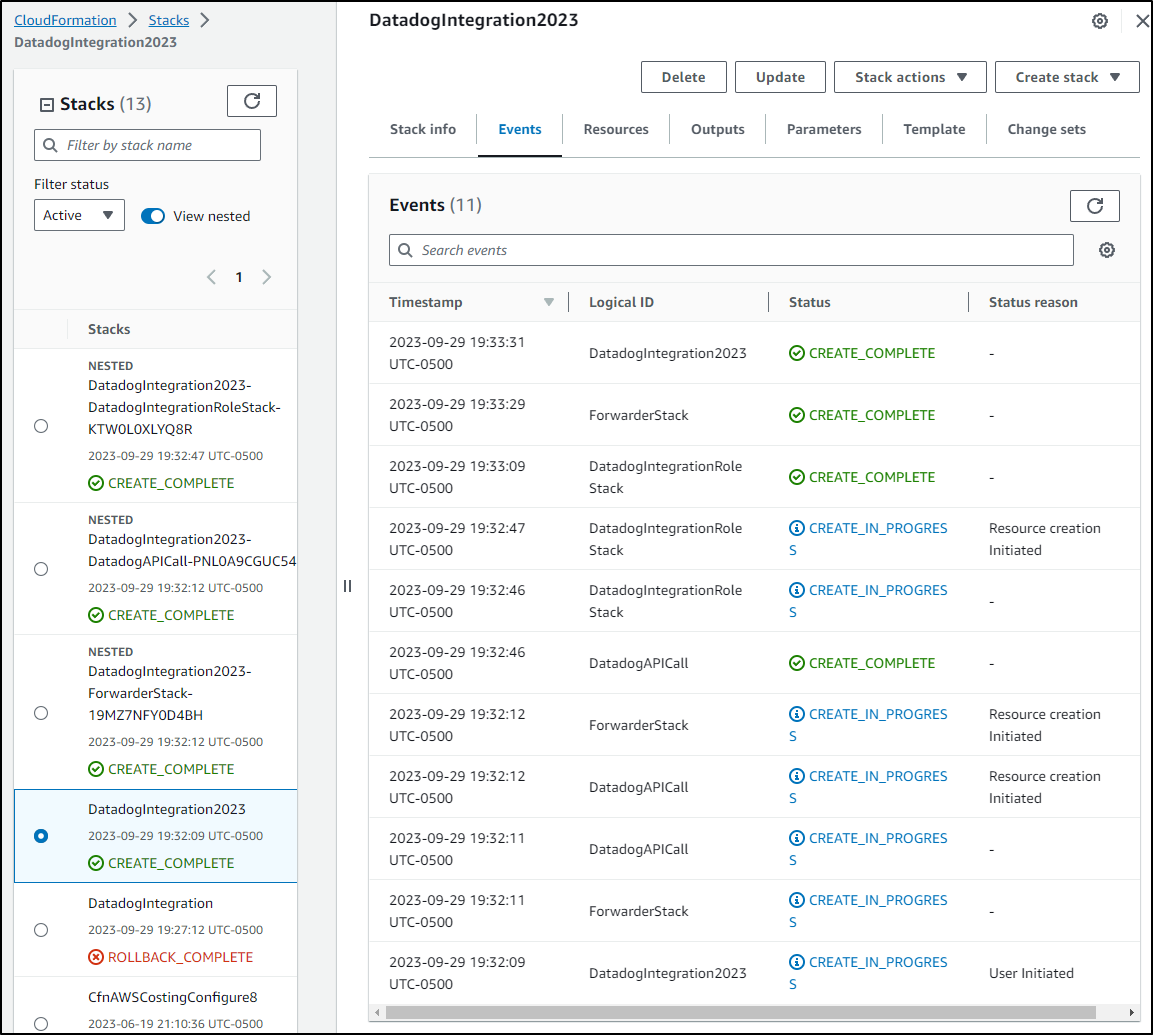Click DatadogAPICall CREATE_COMPLETE status at 19:32:46

click(863, 663)
